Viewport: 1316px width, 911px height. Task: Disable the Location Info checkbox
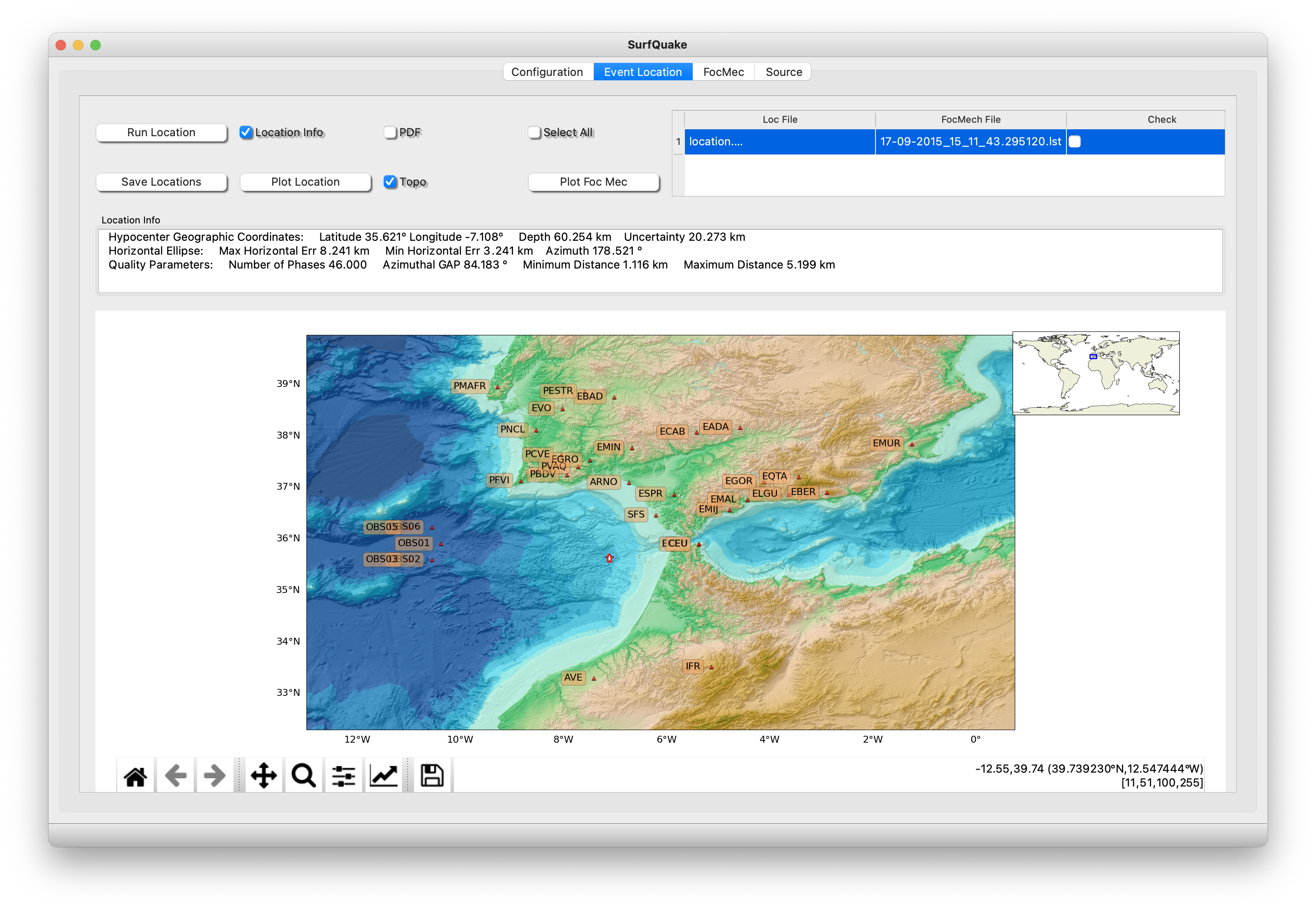246,132
